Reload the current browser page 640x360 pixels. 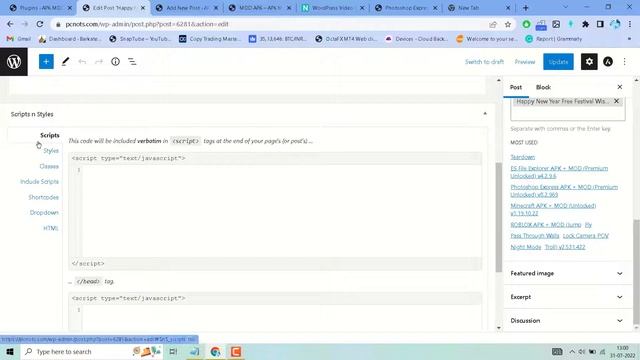coord(40,24)
